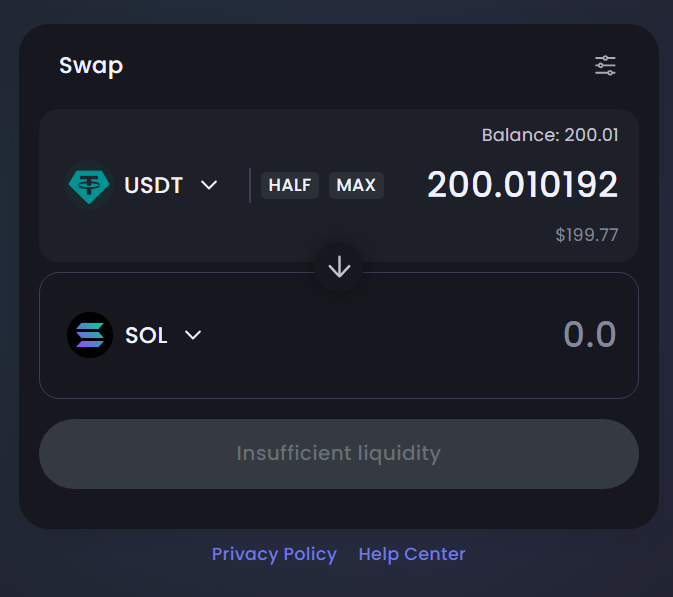673x597 pixels.
Task: Open token selector via SOL label
Action: (146, 335)
